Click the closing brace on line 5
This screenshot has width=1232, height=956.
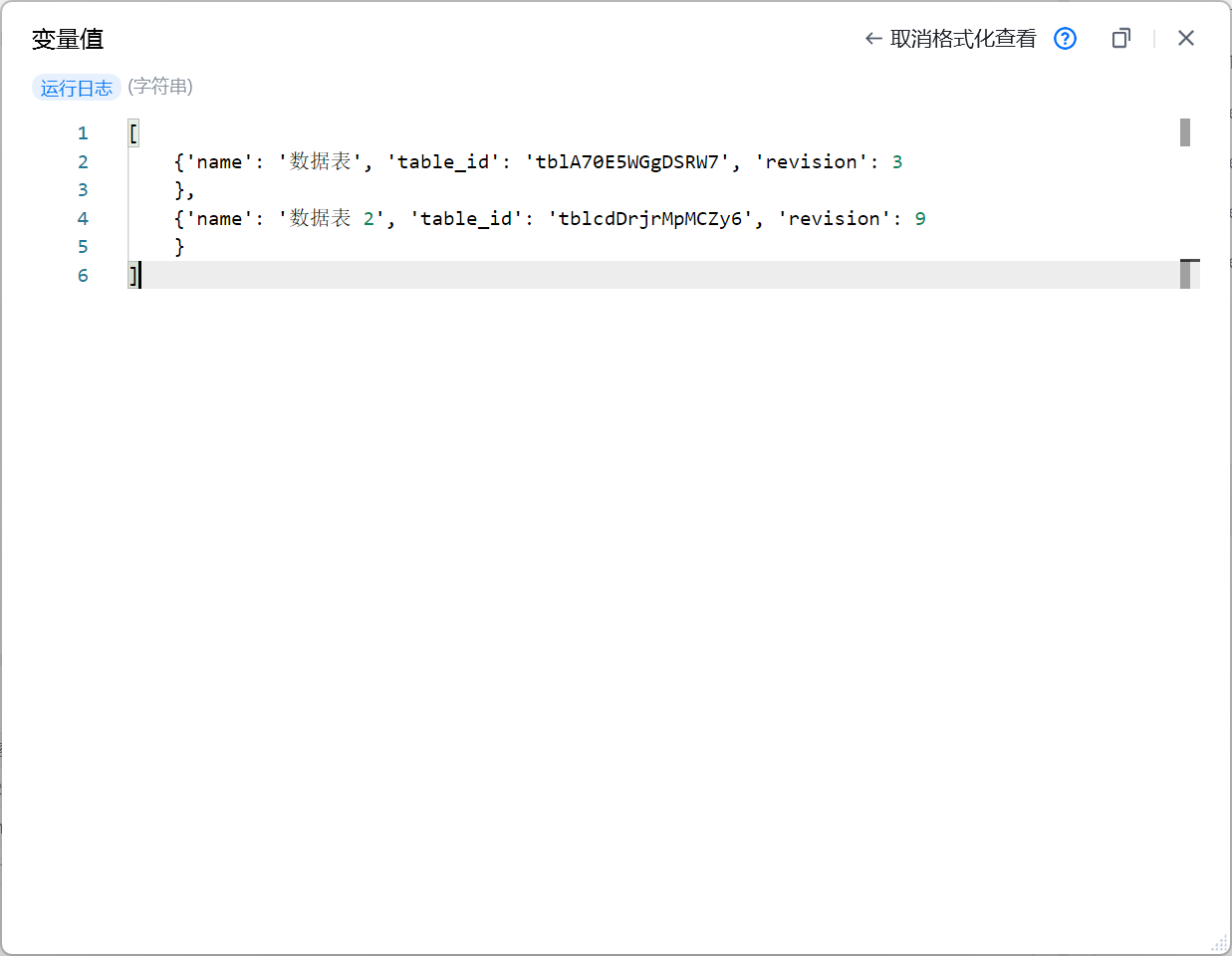pyautogui.click(x=179, y=247)
